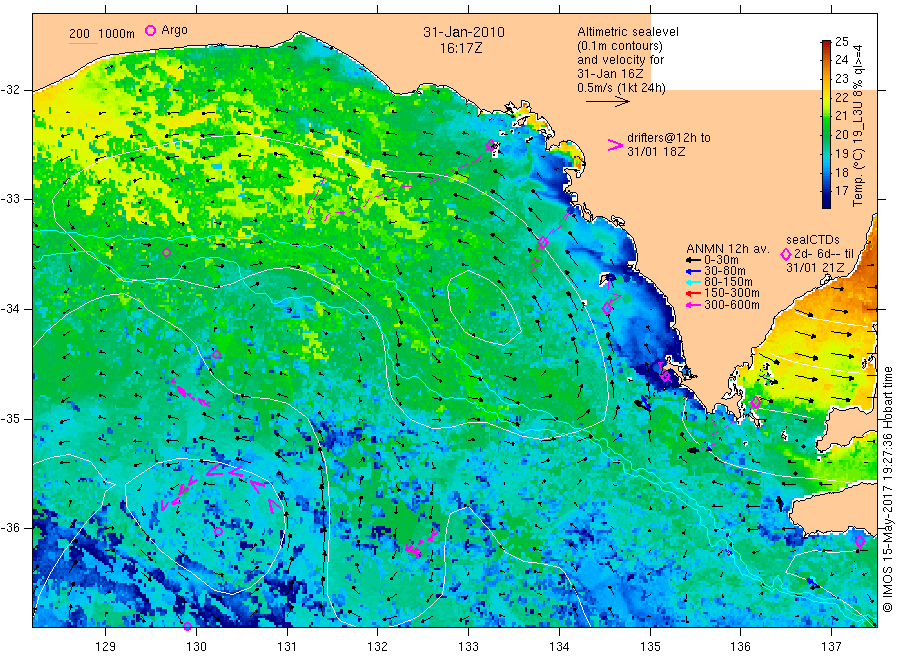Viewport: 900px width, 660px height.
Task: Click the "19" color bar tick label
Action: (841, 153)
